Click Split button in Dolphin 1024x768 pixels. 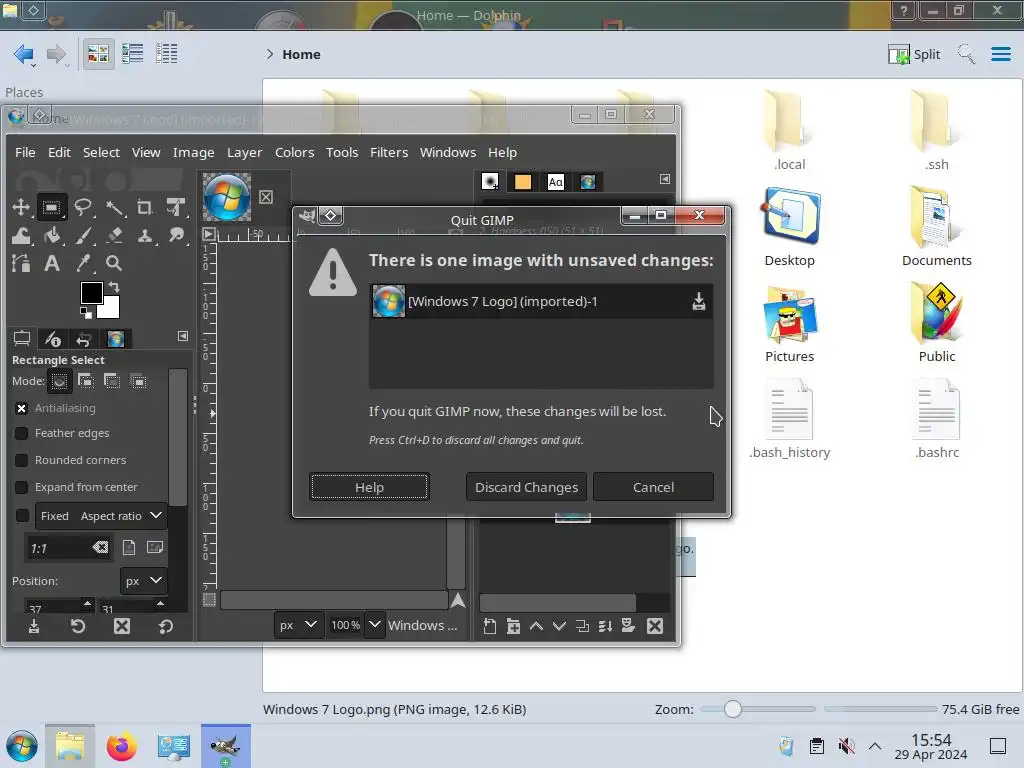click(914, 54)
